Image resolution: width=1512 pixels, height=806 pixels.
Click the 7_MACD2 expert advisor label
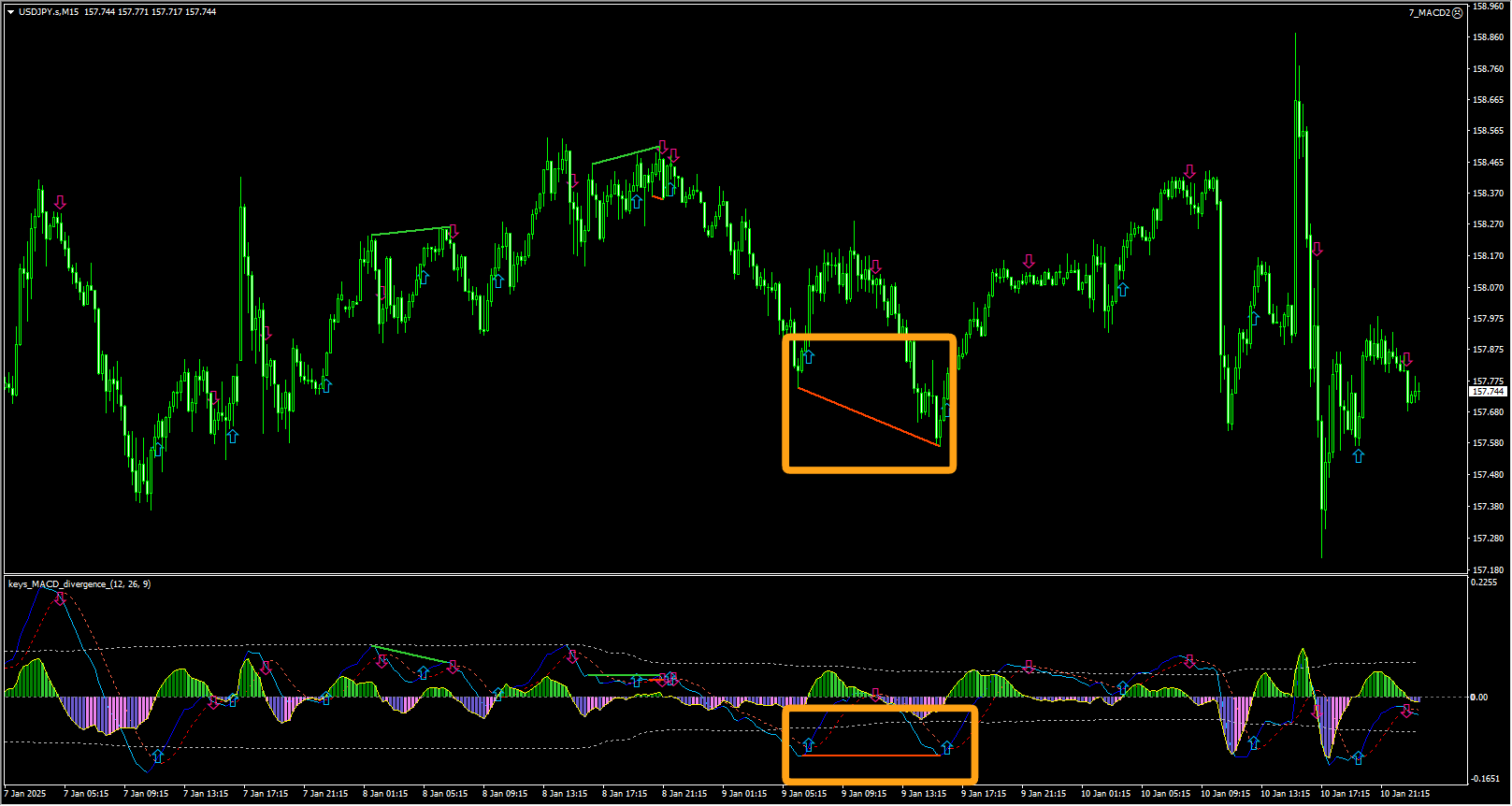pos(1429,13)
